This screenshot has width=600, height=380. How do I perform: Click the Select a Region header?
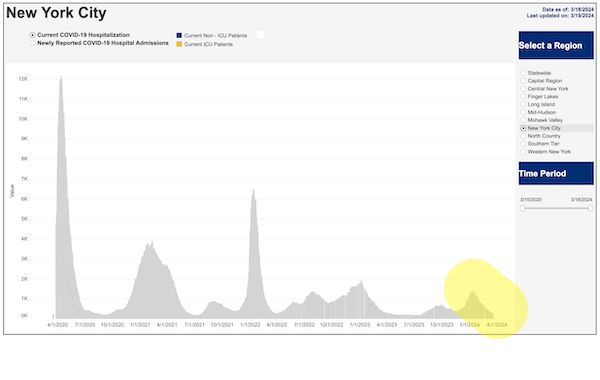pos(556,45)
